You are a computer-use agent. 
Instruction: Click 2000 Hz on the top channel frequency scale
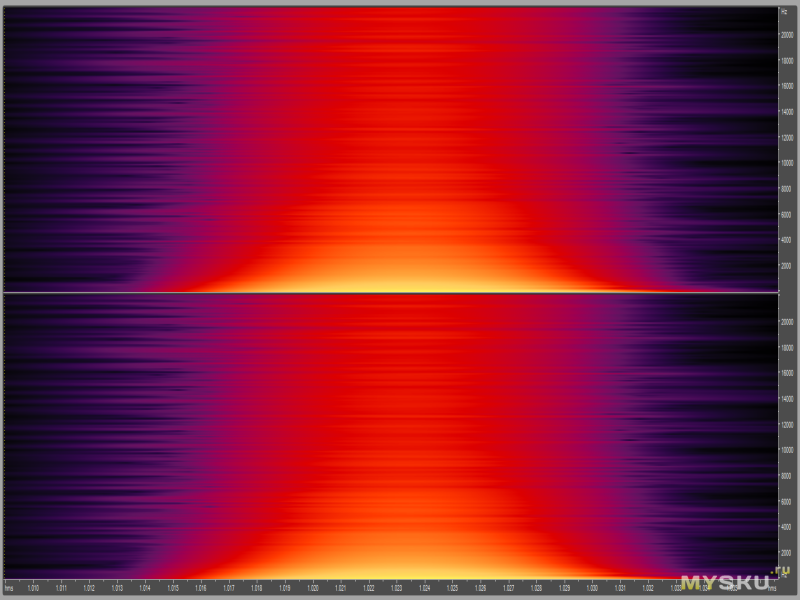click(x=787, y=265)
